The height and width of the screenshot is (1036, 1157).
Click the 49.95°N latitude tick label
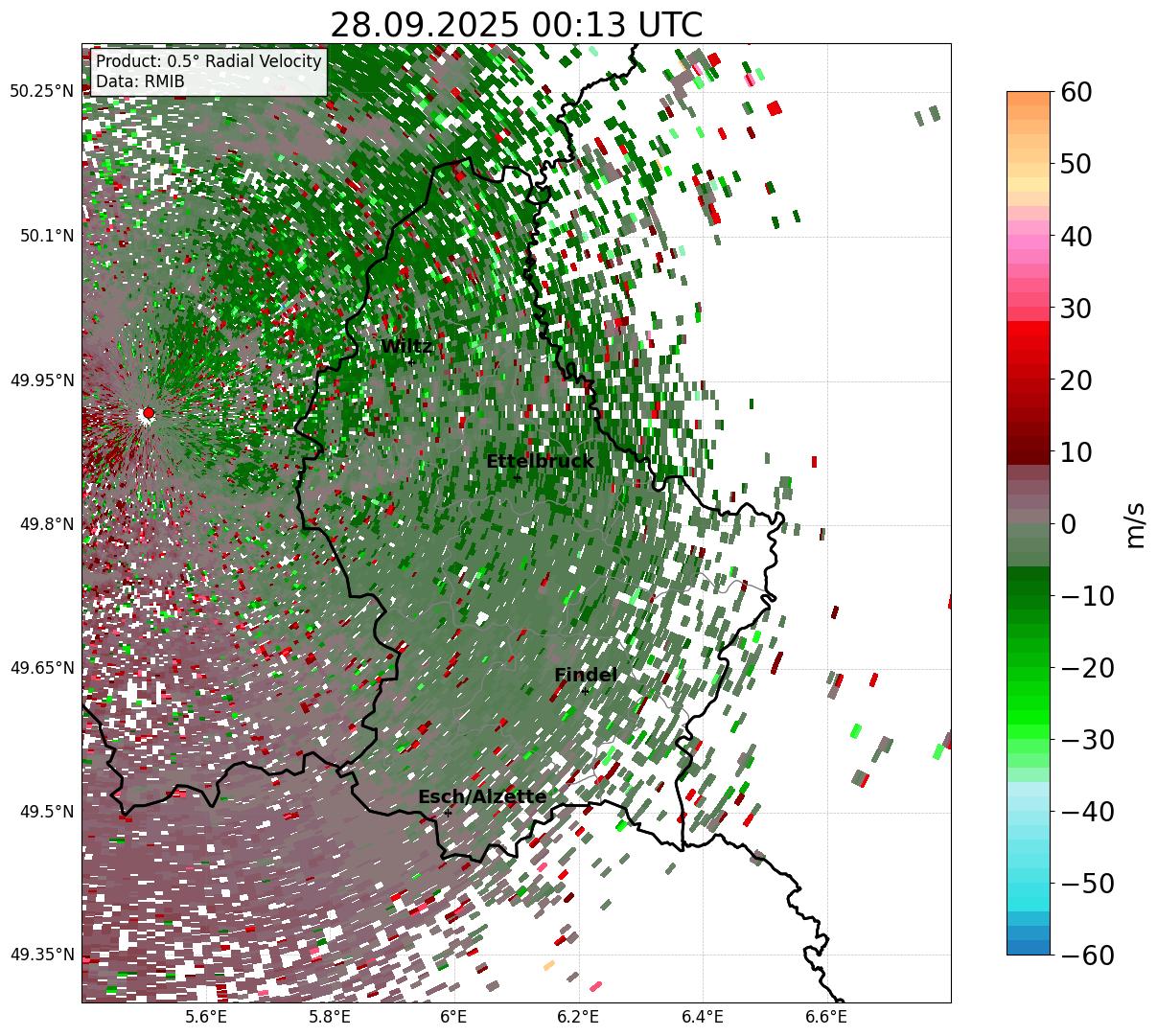coord(42,380)
